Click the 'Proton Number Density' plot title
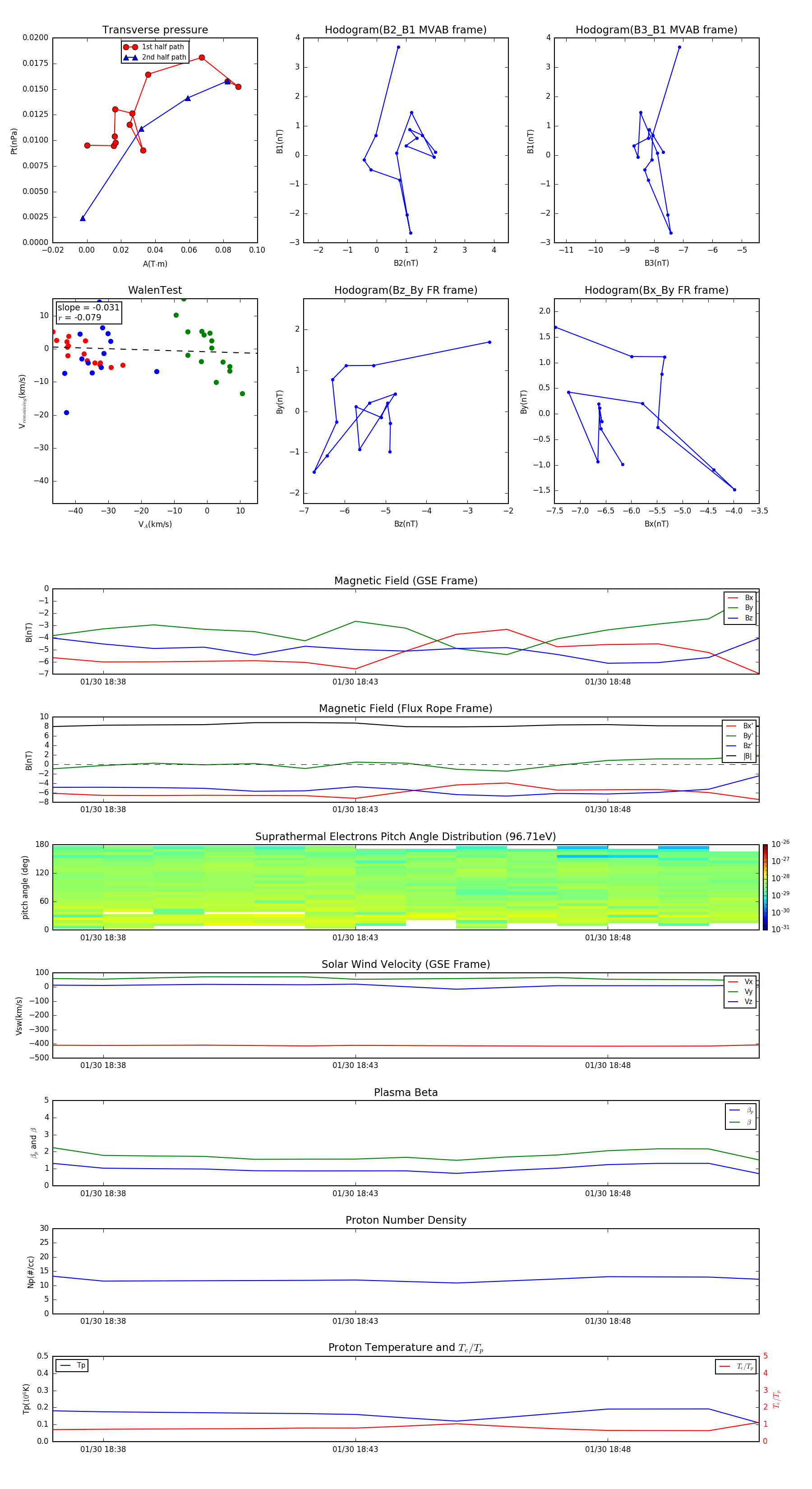Screen dimensions: 812x1489 click(406, 1220)
